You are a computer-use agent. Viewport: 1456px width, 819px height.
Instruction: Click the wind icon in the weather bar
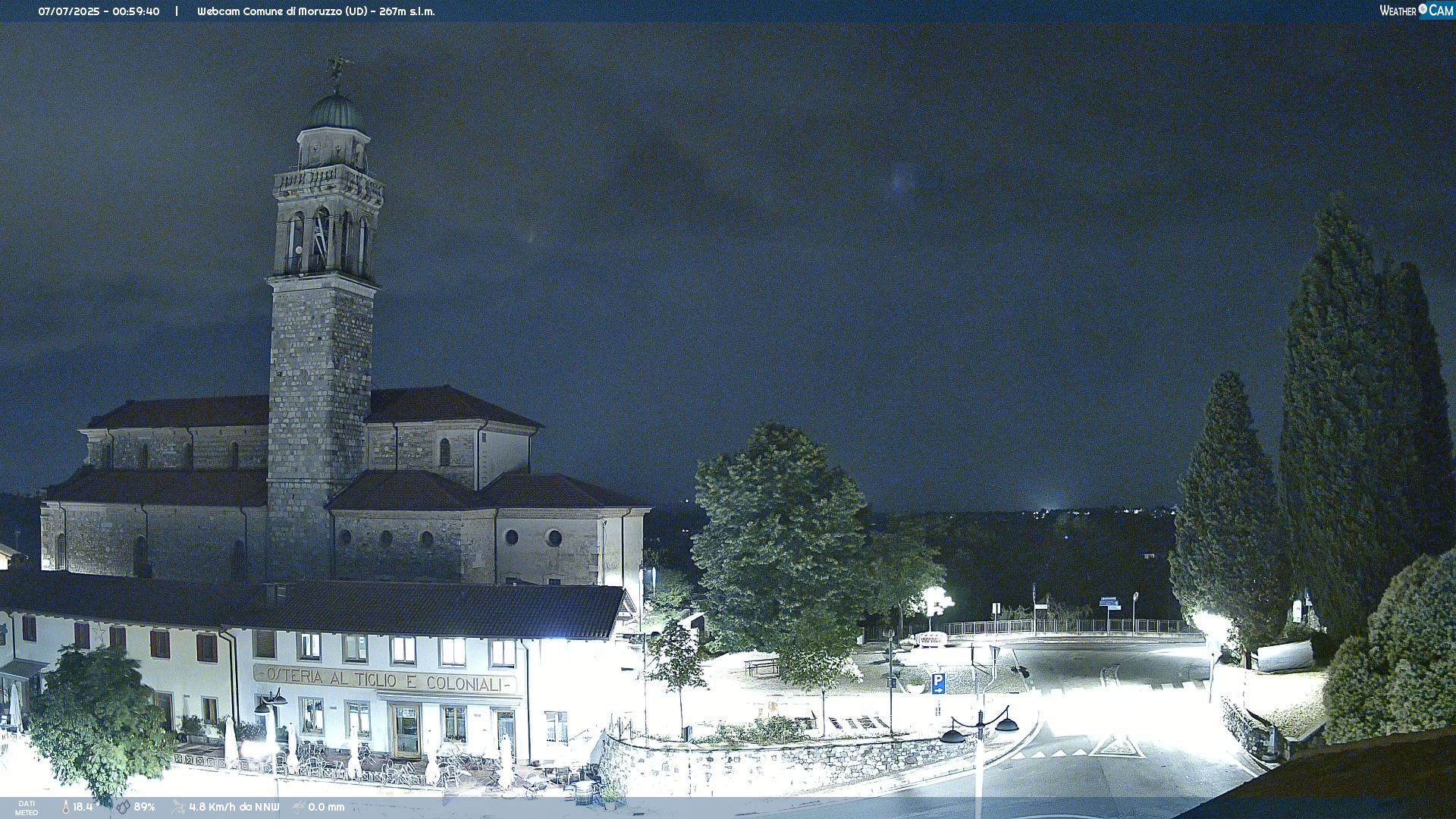click(x=178, y=807)
